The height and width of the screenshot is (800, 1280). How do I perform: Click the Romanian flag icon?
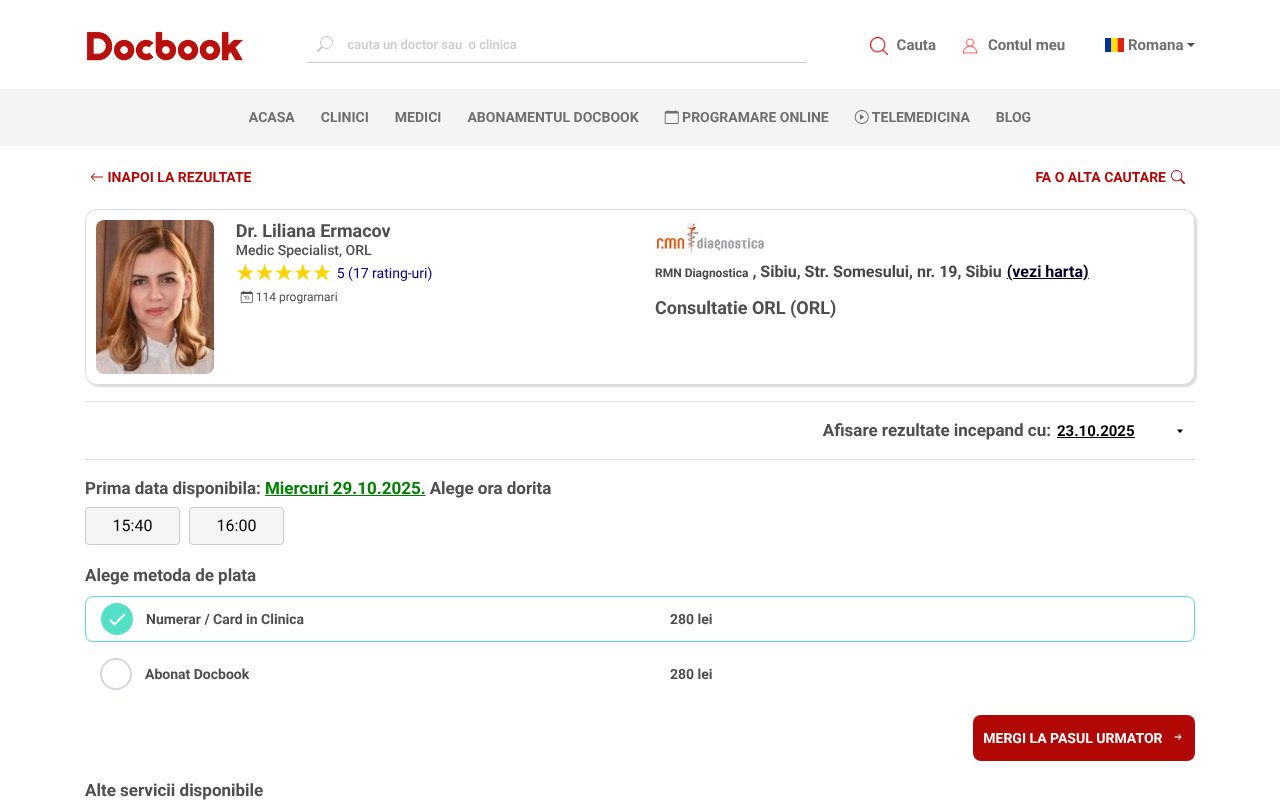point(1113,44)
